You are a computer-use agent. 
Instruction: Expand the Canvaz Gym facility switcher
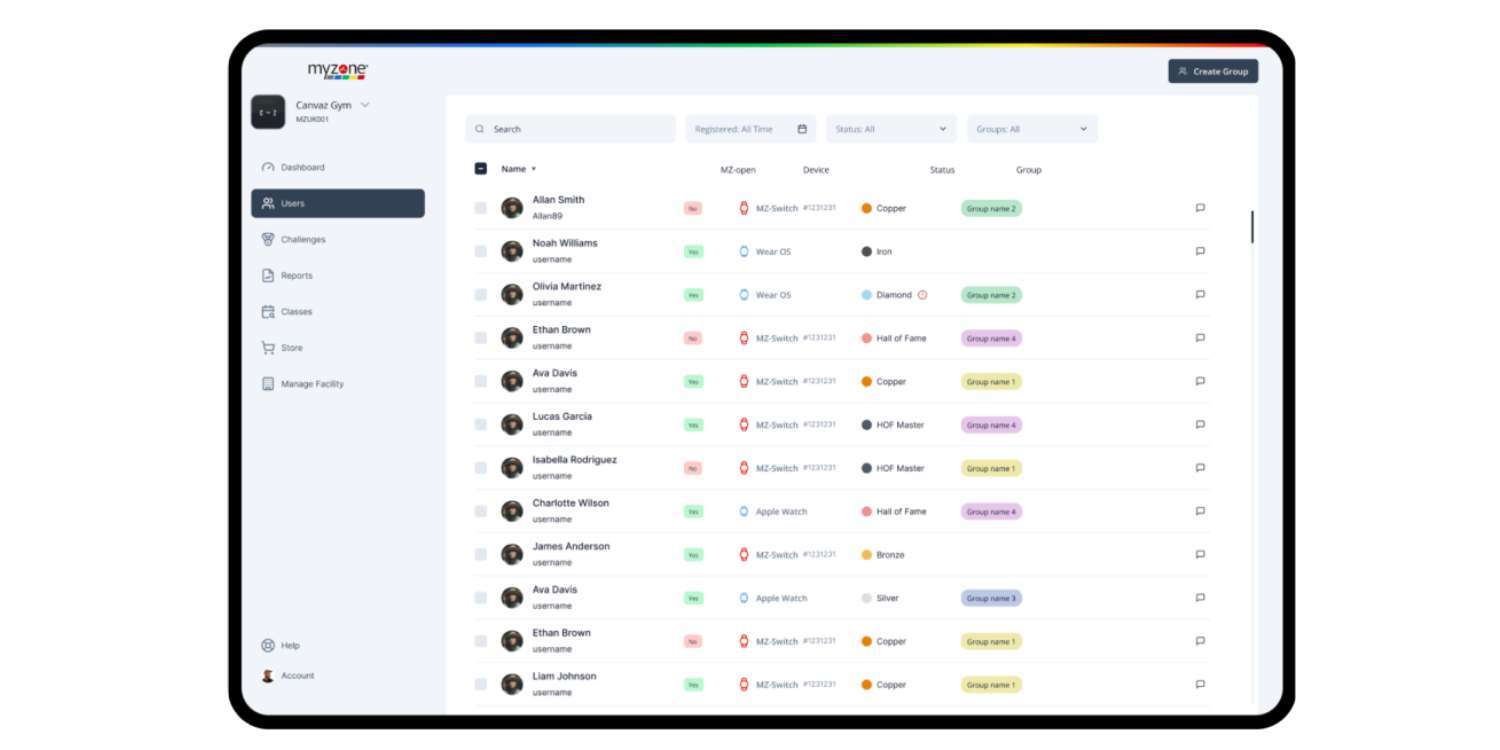click(365, 105)
